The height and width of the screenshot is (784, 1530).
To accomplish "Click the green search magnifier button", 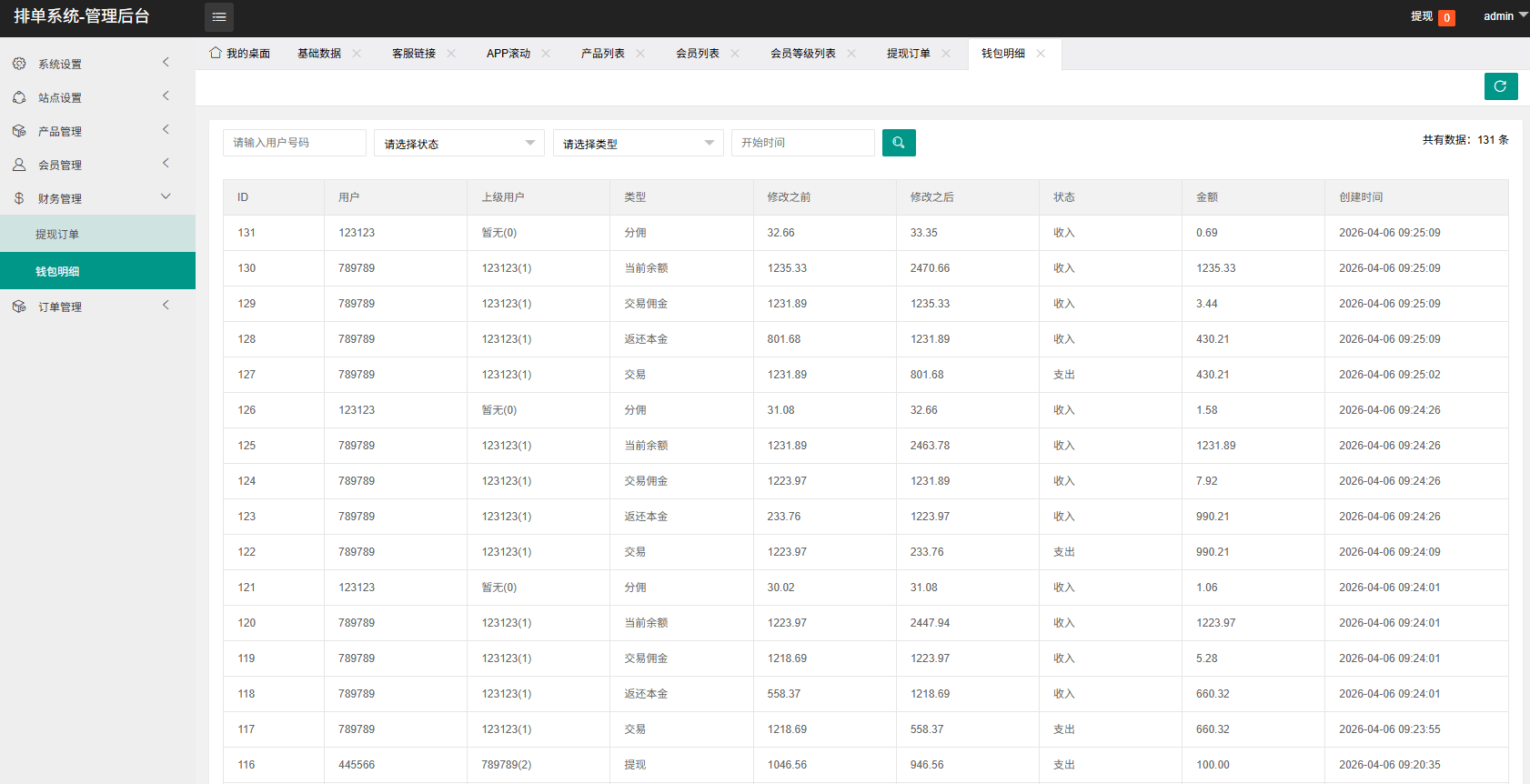I will point(899,143).
